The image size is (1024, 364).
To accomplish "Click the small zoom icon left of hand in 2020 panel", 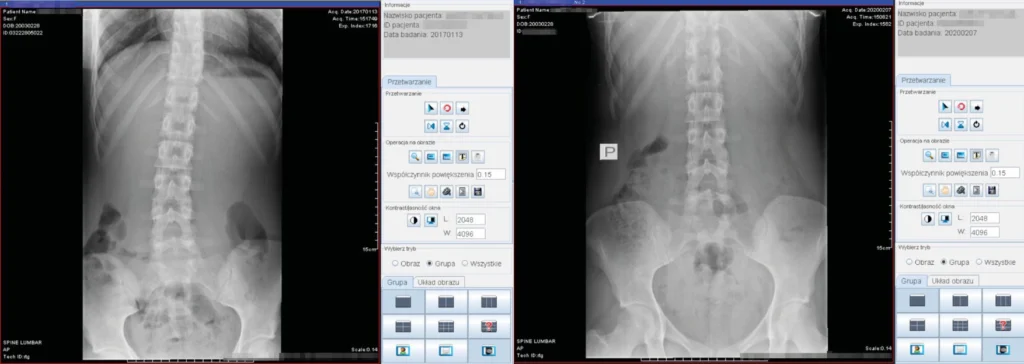I will (929, 190).
